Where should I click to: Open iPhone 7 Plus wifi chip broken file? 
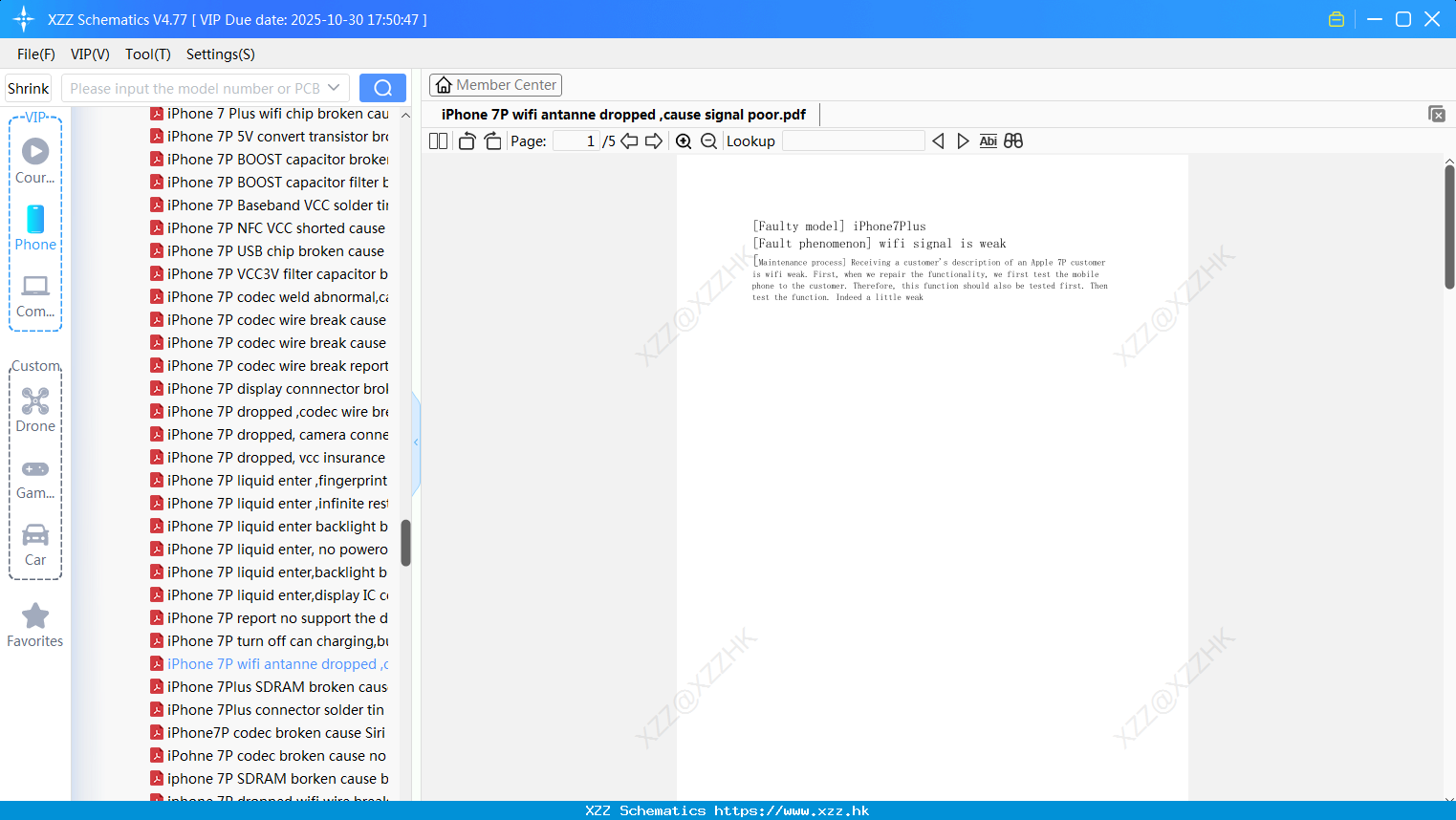pos(270,114)
